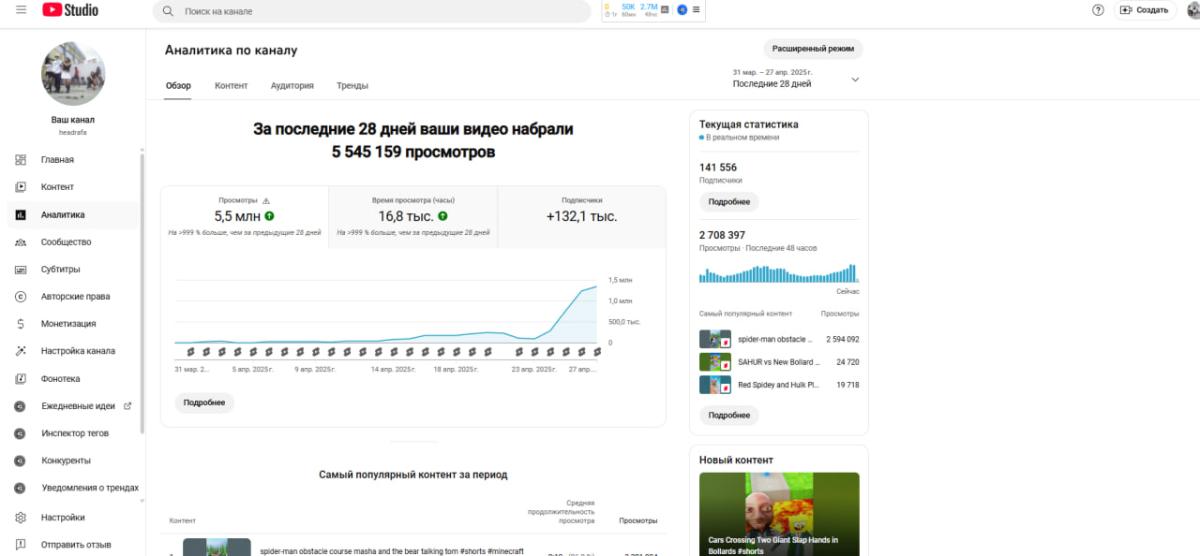Click the Новый контент heading
1200x556 pixels.
point(736,460)
